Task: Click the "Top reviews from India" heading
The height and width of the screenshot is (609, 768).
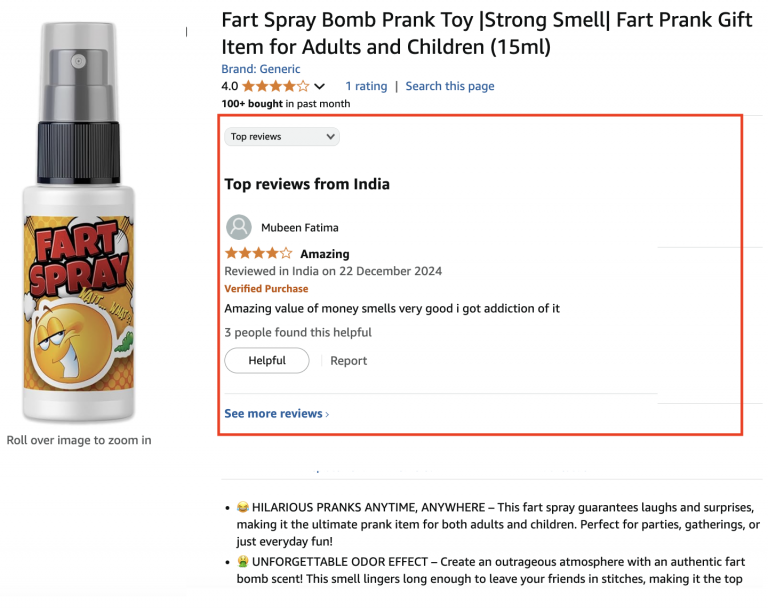Action: [307, 184]
